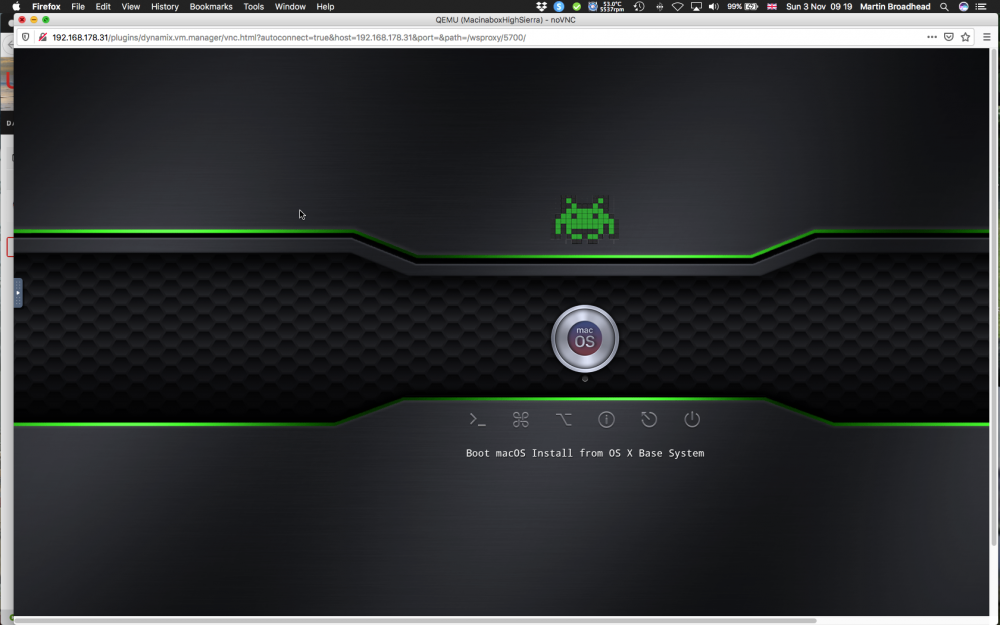Open the File menu
Screen dimensions: 1000x625
(x=78, y=6)
